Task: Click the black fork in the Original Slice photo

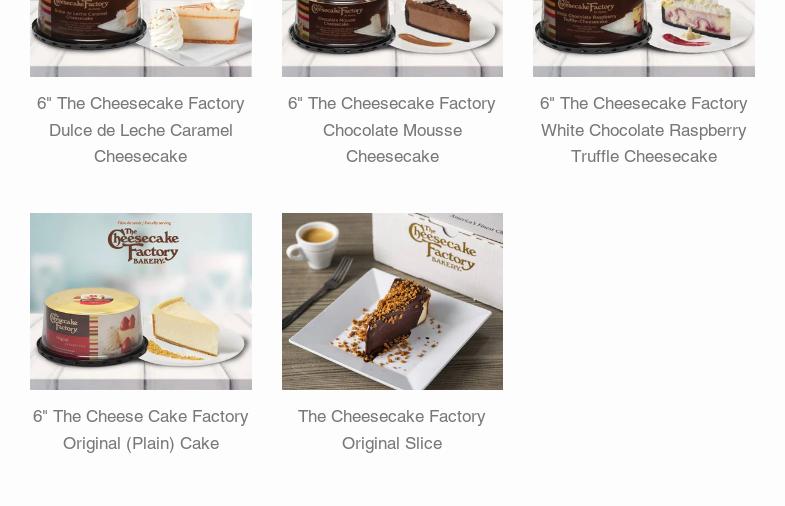Action: 317,293
